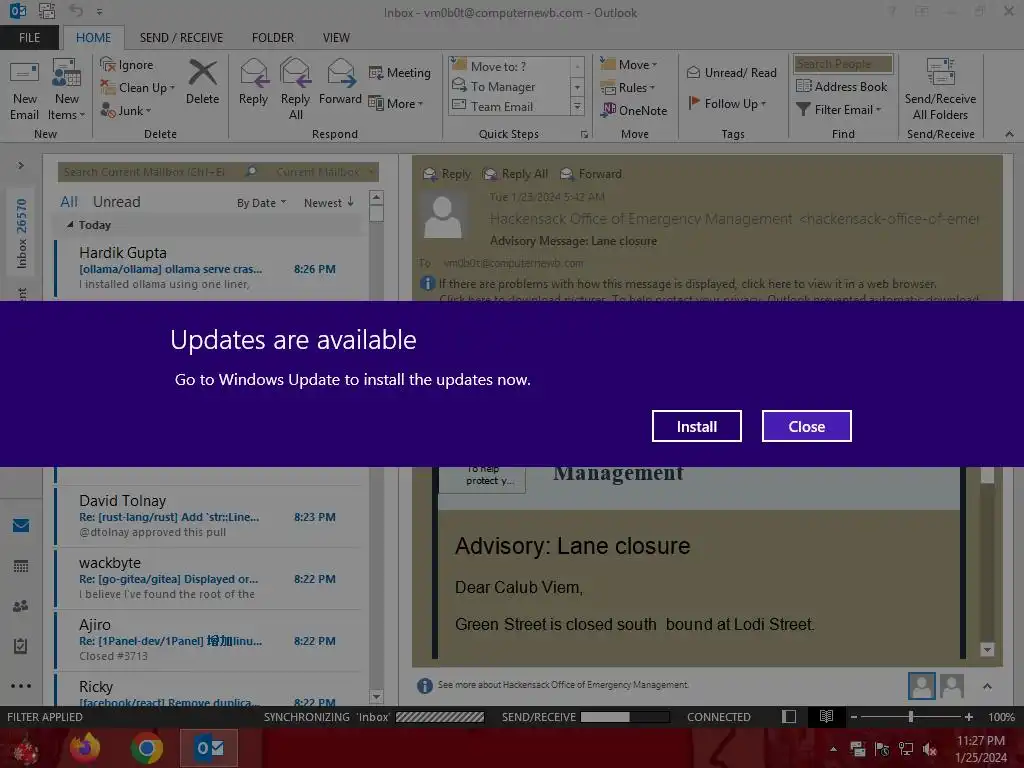Open the Rules dropdown
1024x768 pixels.
[628, 88]
